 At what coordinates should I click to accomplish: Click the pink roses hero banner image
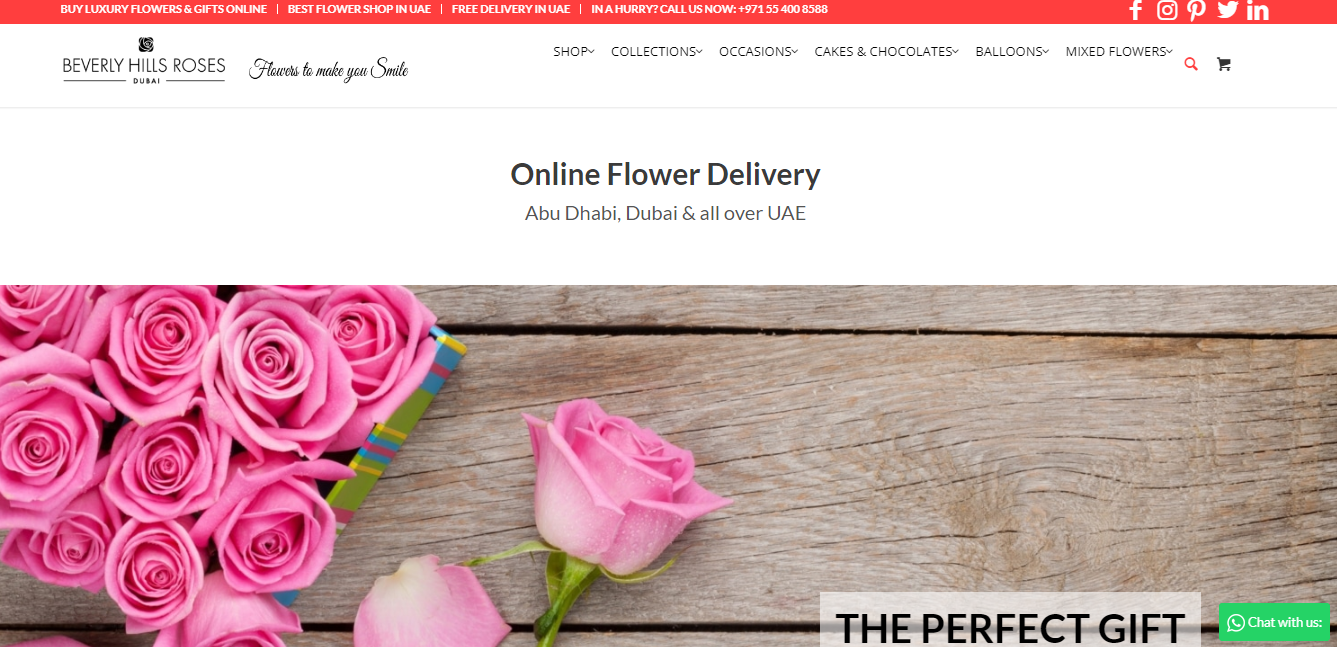coord(668,466)
